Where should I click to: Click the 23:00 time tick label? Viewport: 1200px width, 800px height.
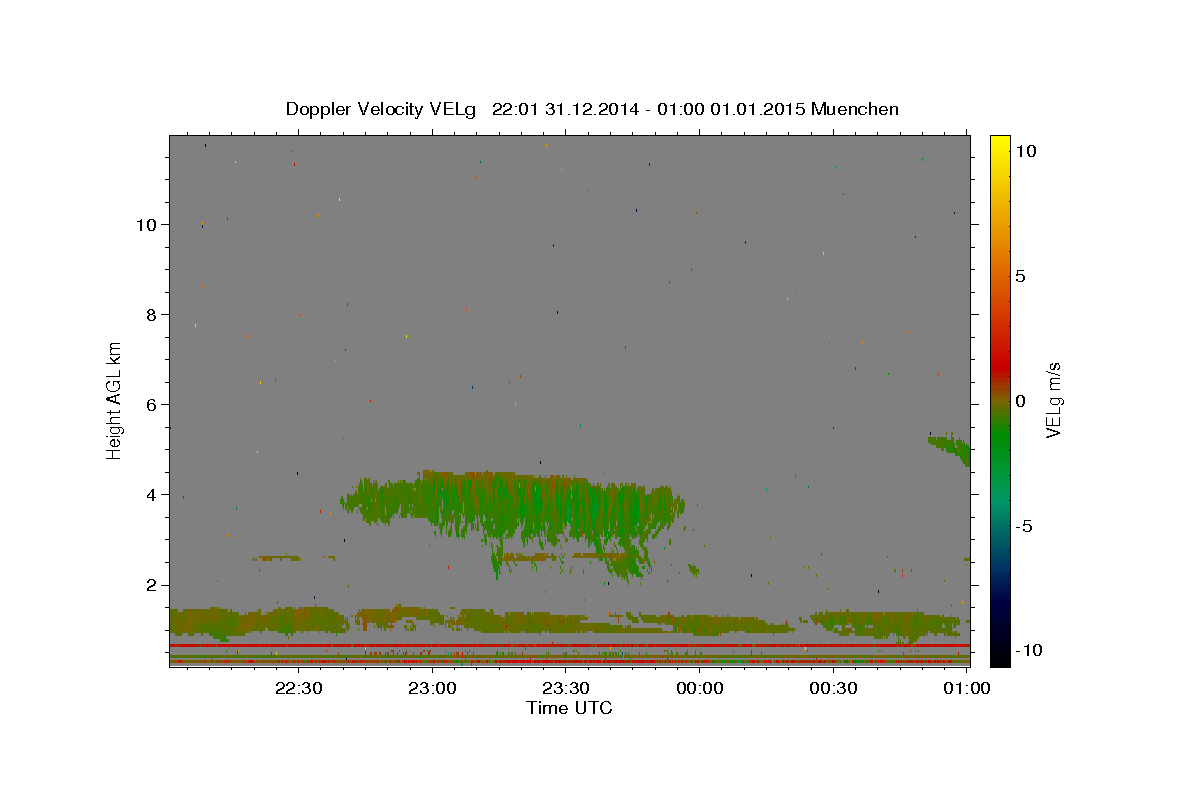[432, 689]
